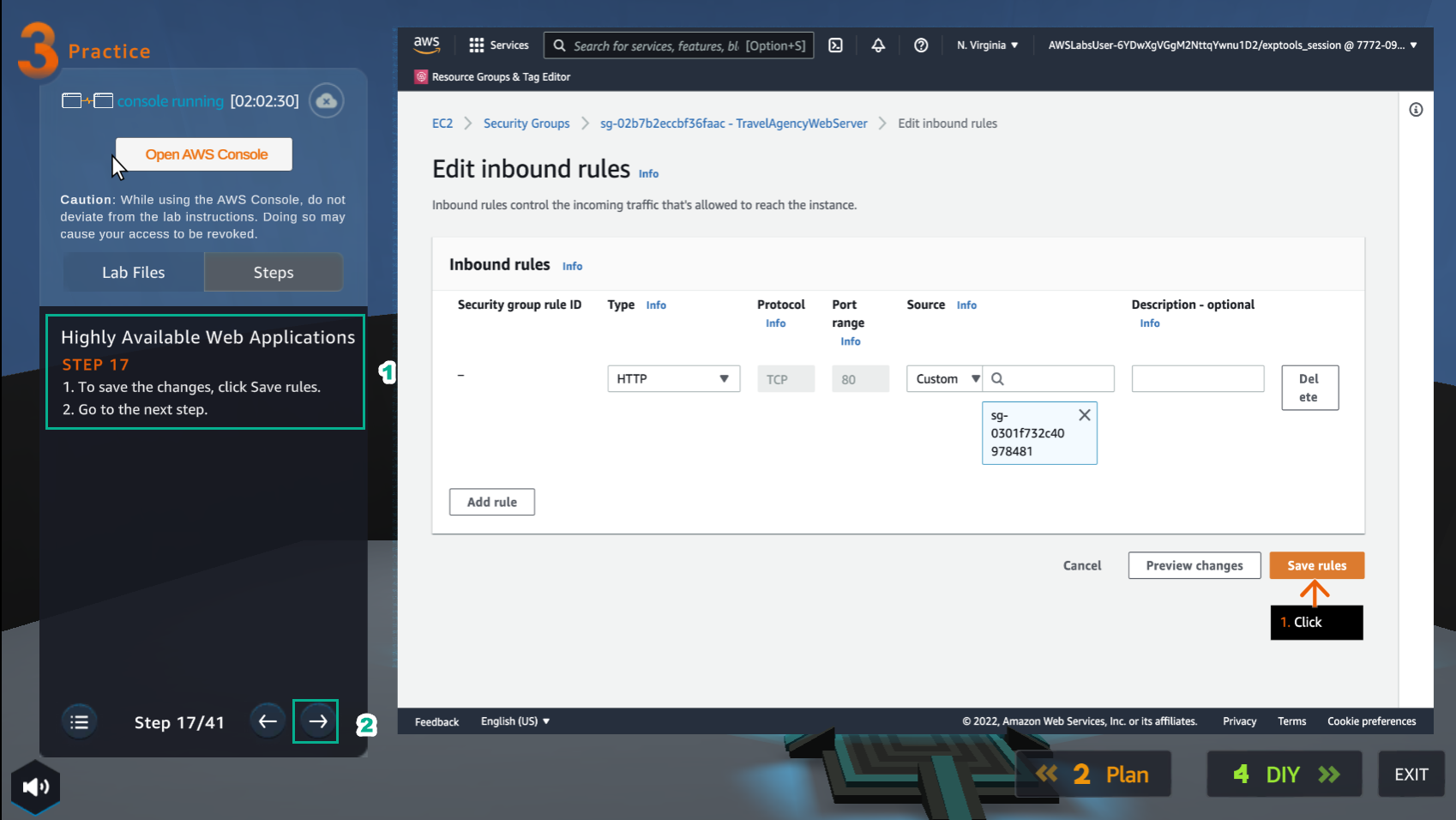
Task: Go to the previous step arrow
Action: tap(268, 721)
